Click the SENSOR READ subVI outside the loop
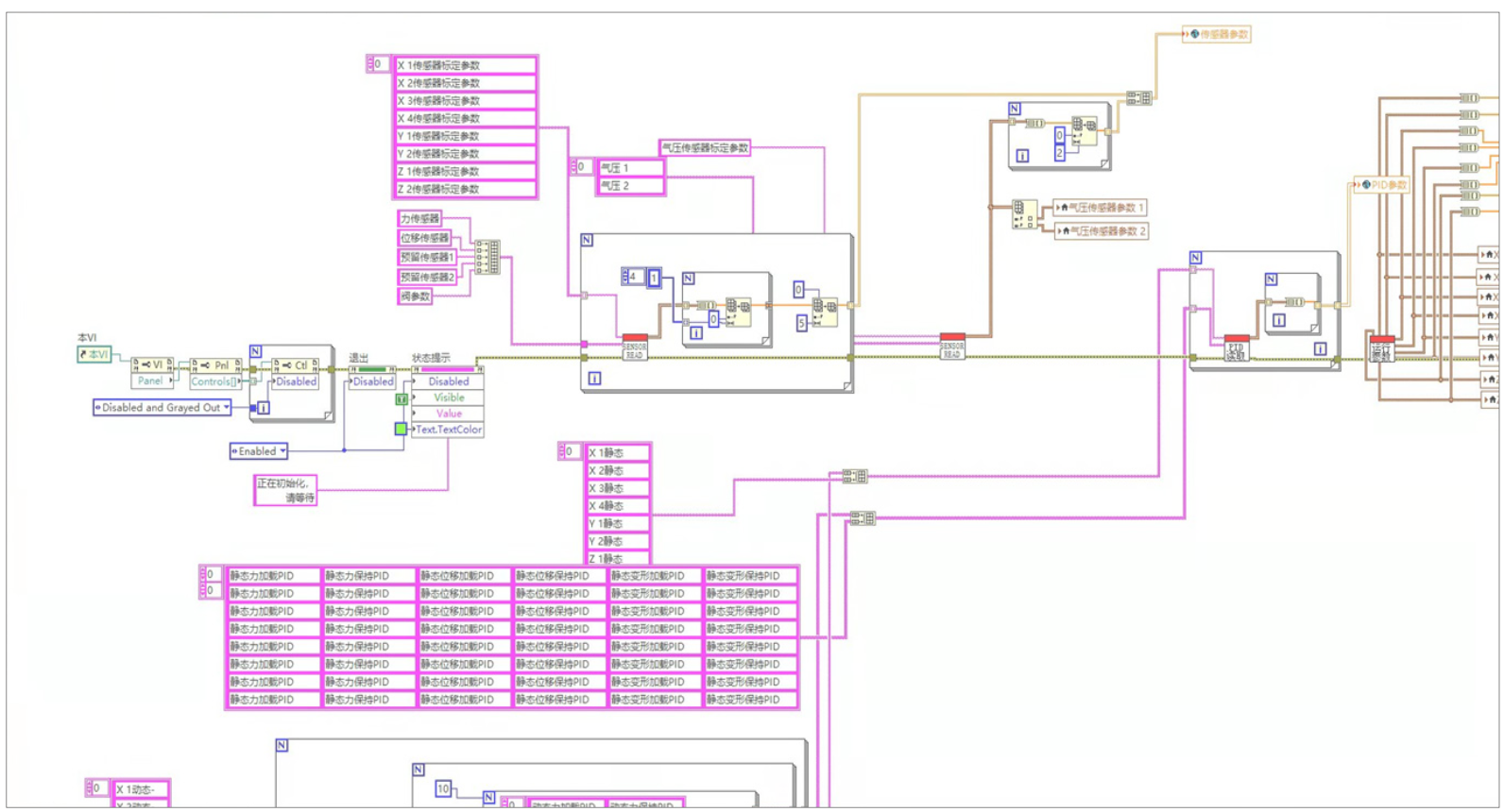This screenshot has width=1504, height=812. point(952,347)
